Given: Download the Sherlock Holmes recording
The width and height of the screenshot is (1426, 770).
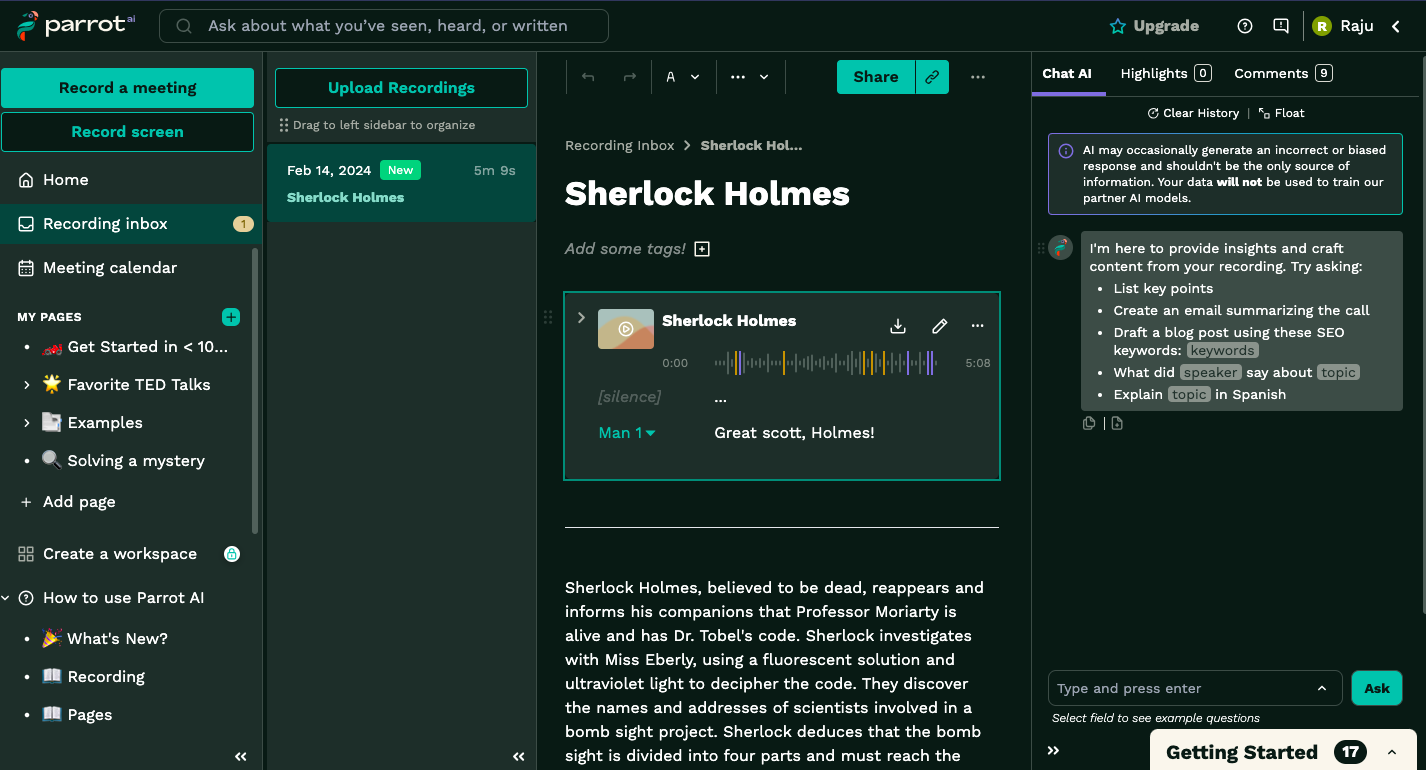Looking at the screenshot, I should (x=898, y=326).
